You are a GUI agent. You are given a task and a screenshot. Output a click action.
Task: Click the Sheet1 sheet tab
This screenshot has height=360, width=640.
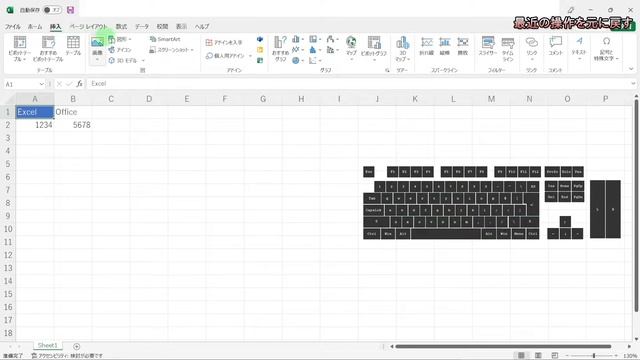48,346
